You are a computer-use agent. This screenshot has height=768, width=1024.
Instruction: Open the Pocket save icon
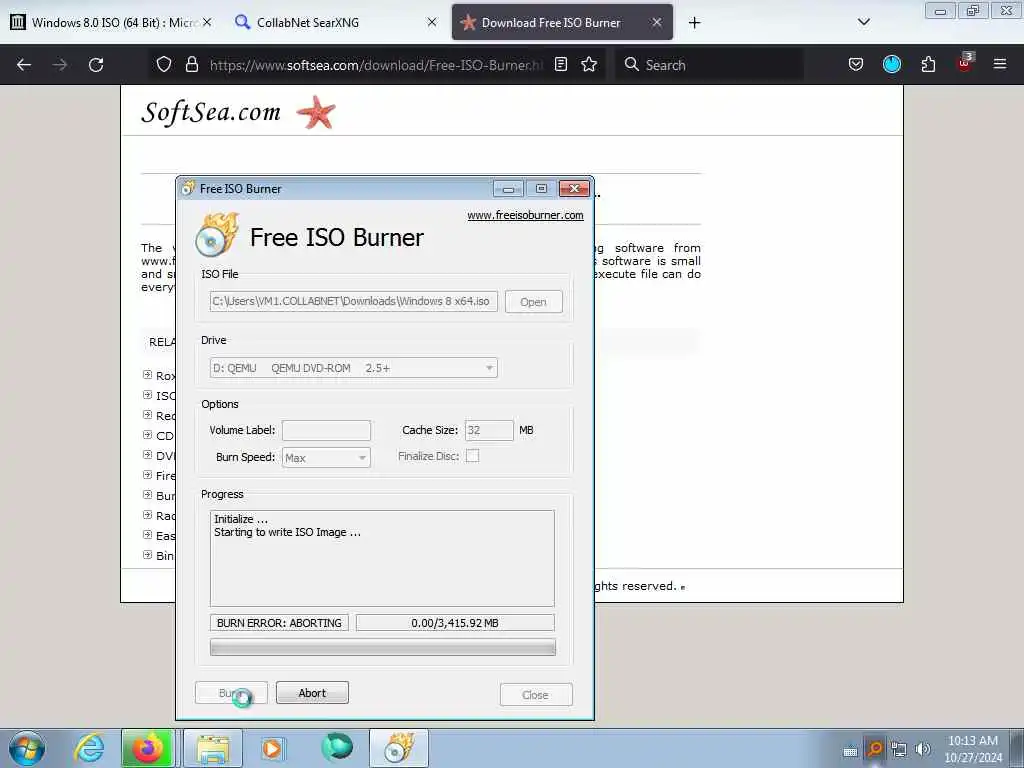[x=856, y=64]
